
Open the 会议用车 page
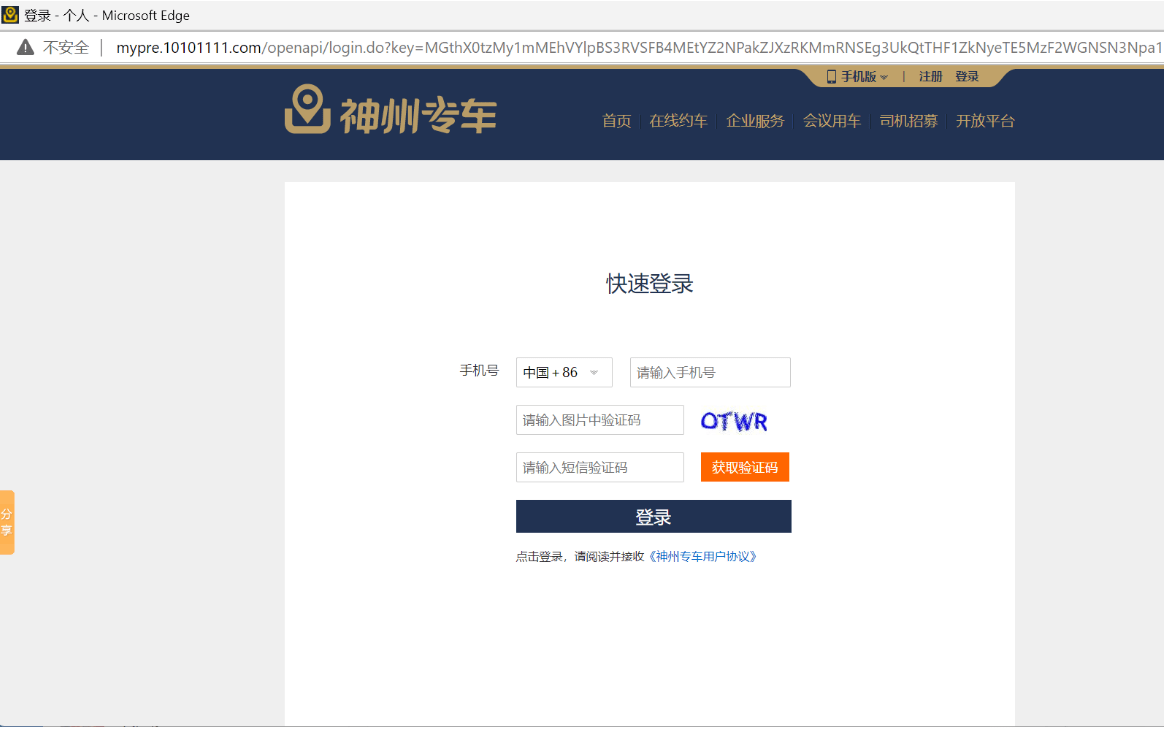832,121
